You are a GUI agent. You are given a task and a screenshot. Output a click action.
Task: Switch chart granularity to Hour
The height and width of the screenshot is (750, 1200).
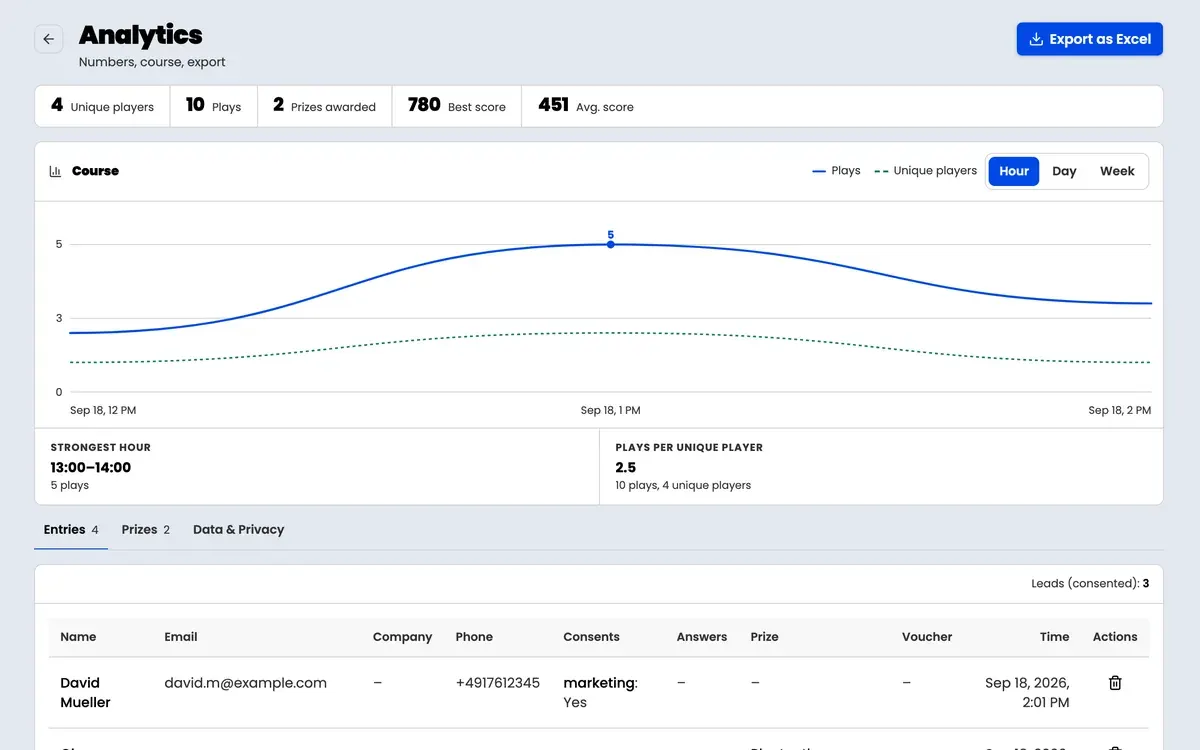pyautogui.click(x=1014, y=171)
